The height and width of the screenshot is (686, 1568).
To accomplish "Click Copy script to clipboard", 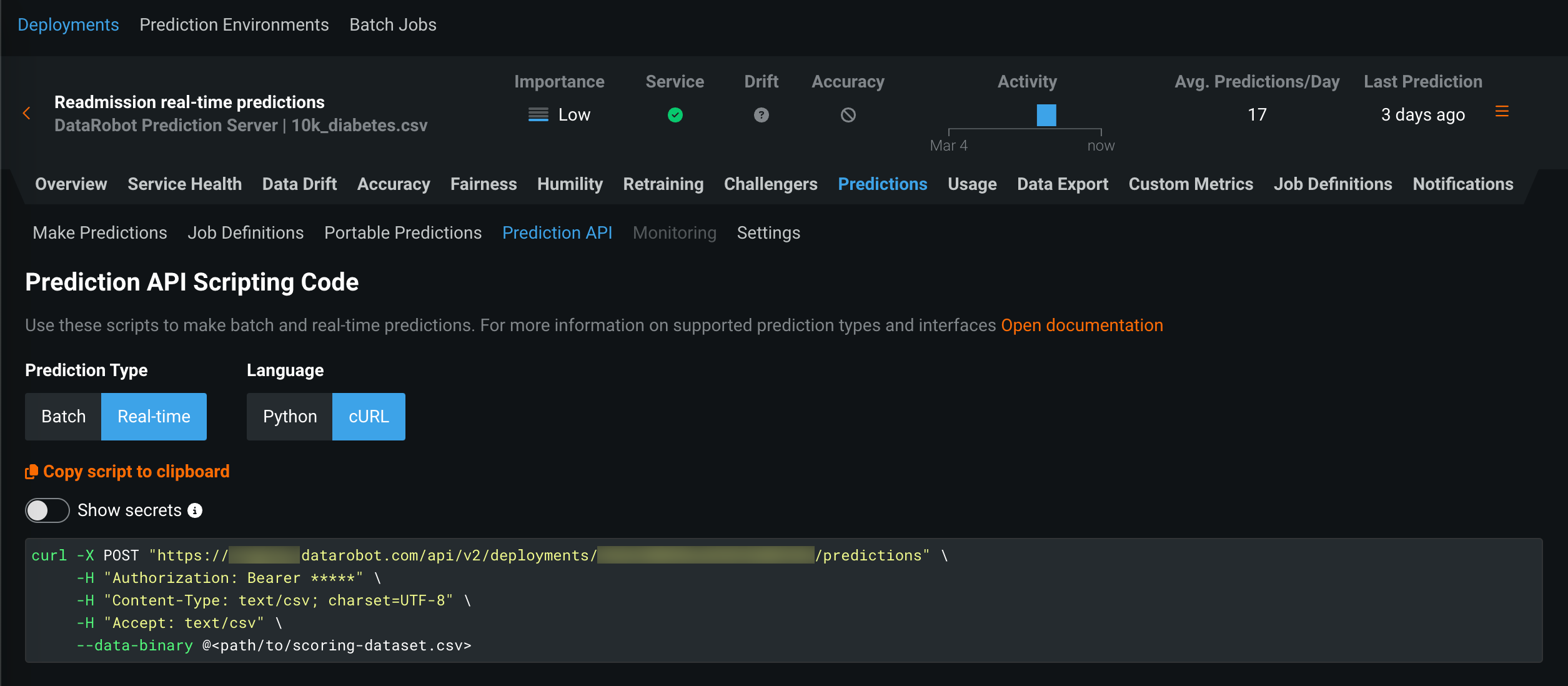I will (x=136, y=472).
